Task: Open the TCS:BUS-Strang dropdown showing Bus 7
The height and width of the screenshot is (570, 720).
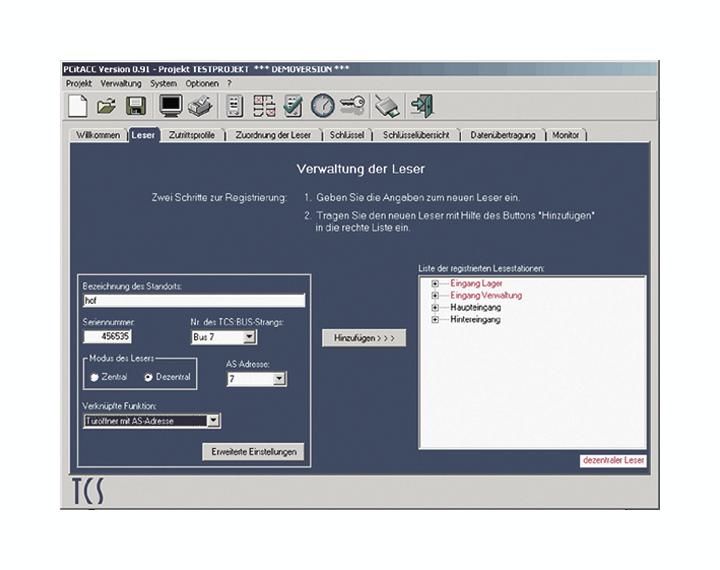Action: 249,338
